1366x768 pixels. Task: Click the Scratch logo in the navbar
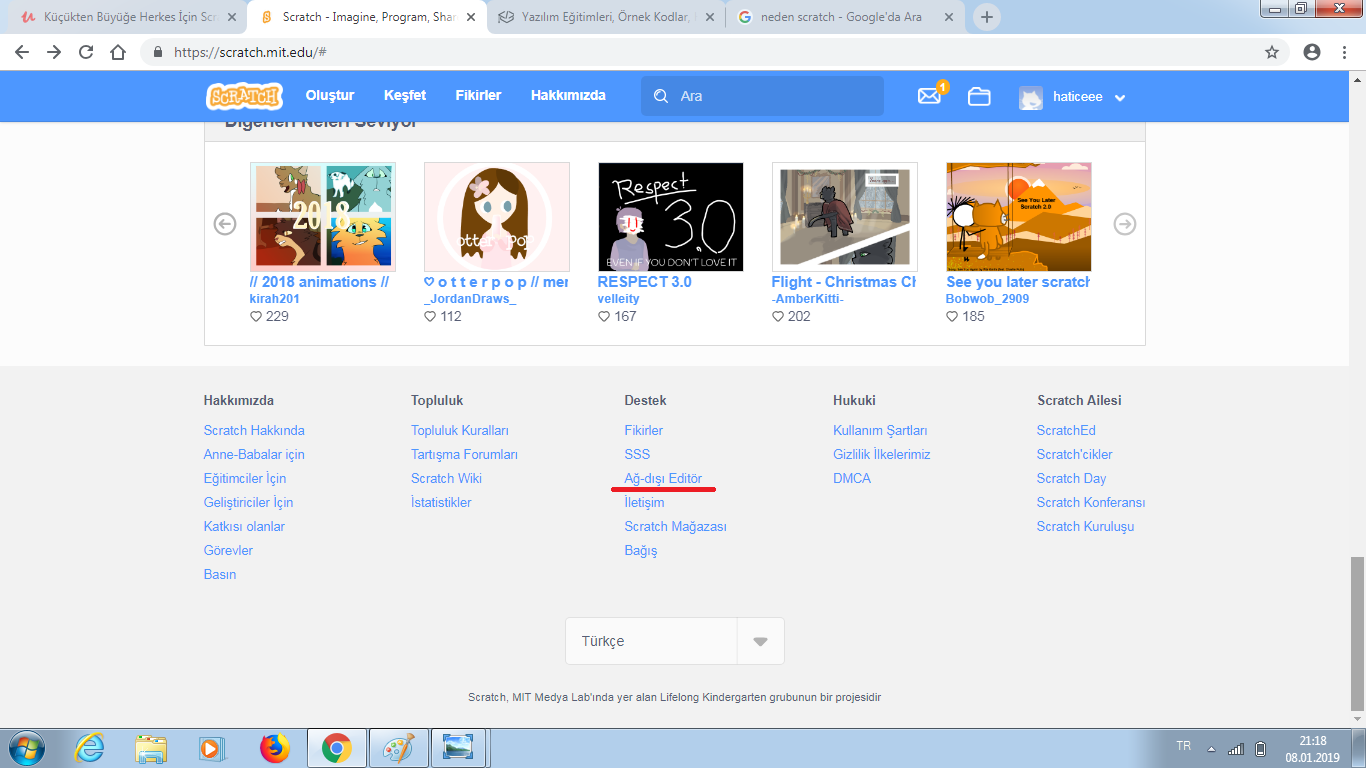(x=245, y=96)
